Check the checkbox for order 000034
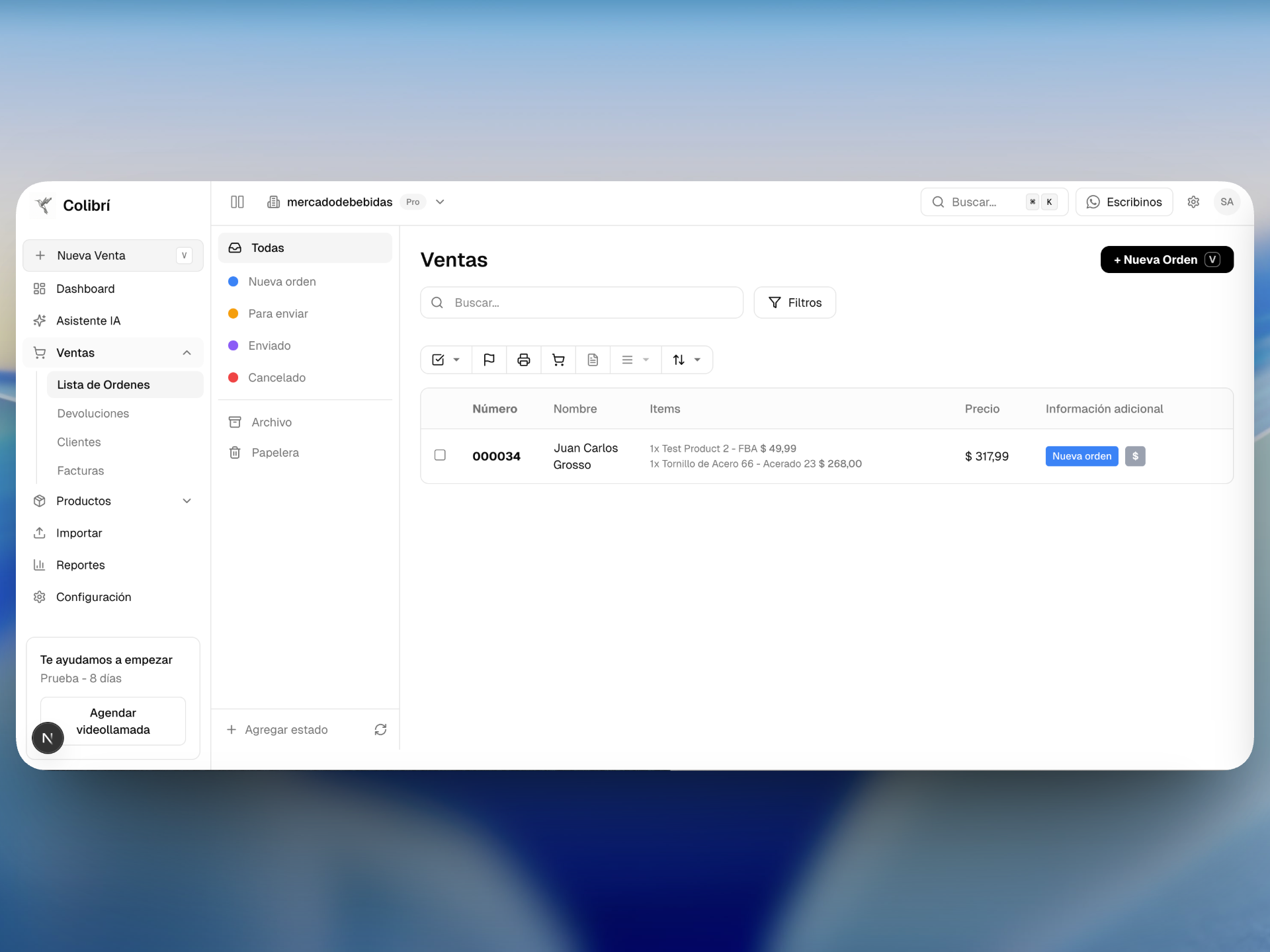1270x952 pixels. [440, 455]
